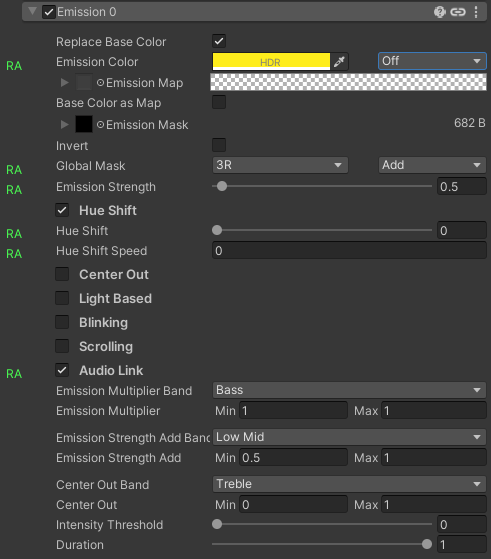The width and height of the screenshot is (491, 559).
Task: Uncheck Replace Base Color
Action: [x=219, y=41]
